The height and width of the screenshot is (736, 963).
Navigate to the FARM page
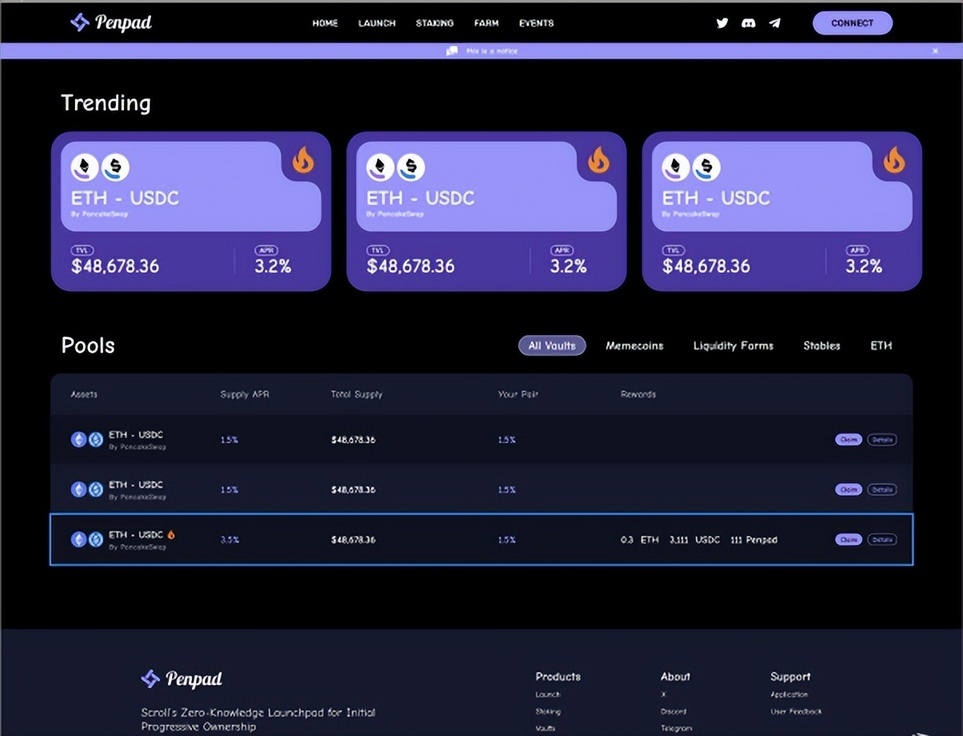[x=486, y=23]
